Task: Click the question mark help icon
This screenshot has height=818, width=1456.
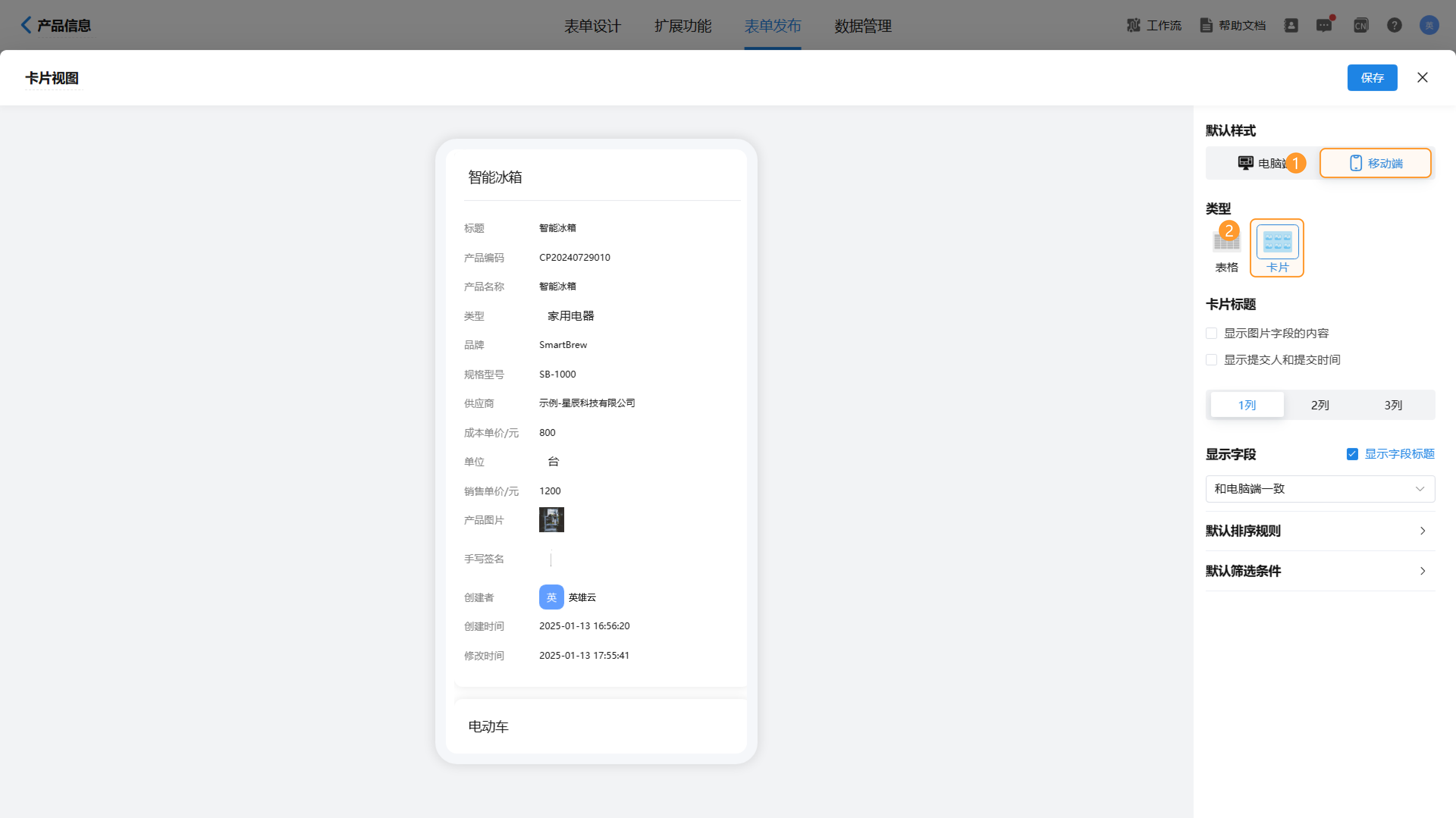Action: [1394, 25]
